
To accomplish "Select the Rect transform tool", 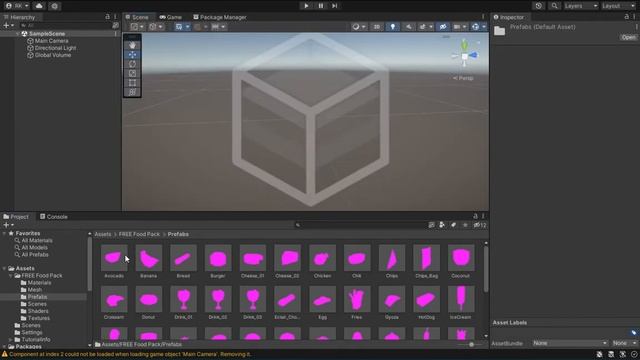I will pyautogui.click(x=132, y=83).
